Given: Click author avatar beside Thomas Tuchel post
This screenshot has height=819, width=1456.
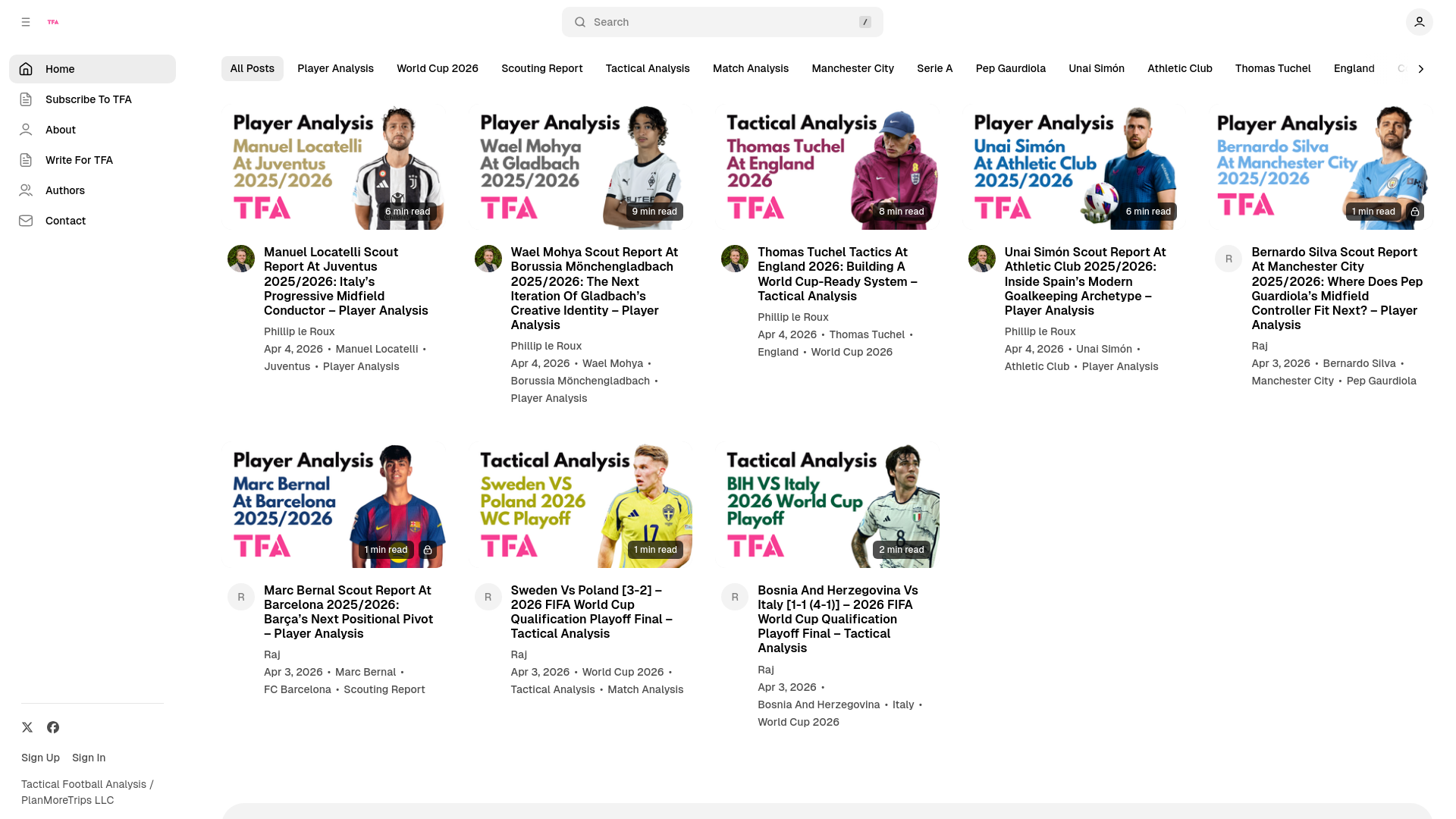Looking at the screenshot, I should 735,259.
